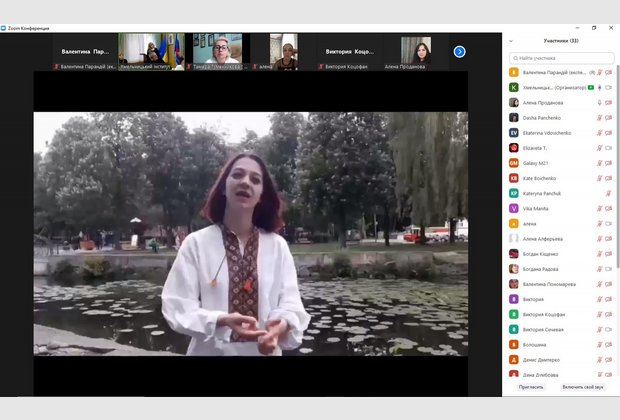Image resolution: width=620 pixels, height=420 pixels.
Task: Click Kateryna Panchuk's green KP avatar
Action: coord(514,193)
